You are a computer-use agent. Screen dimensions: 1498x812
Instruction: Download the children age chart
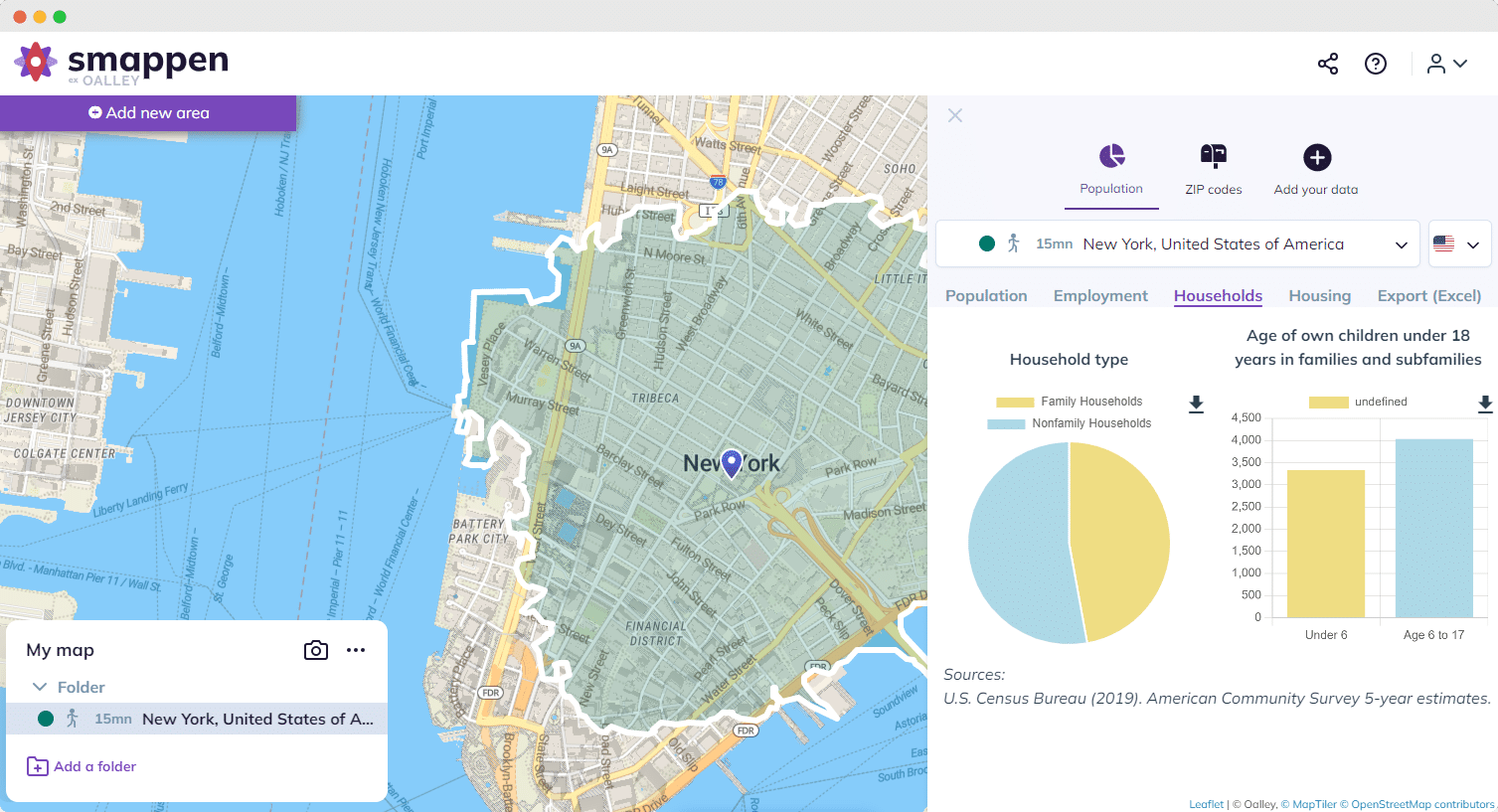click(x=1485, y=404)
